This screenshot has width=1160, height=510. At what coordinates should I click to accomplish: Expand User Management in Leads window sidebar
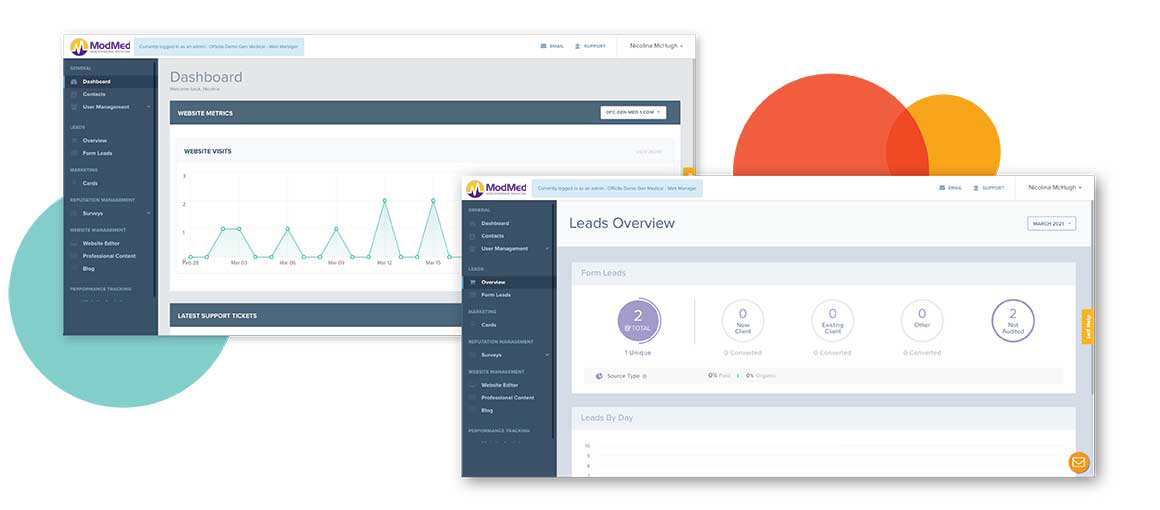pyautogui.click(x=547, y=248)
